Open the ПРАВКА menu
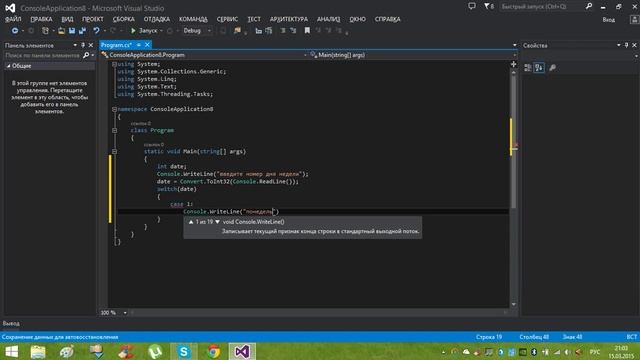Image resolution: width=640 pixels, height=360 pixels. [x=41, y=19]
